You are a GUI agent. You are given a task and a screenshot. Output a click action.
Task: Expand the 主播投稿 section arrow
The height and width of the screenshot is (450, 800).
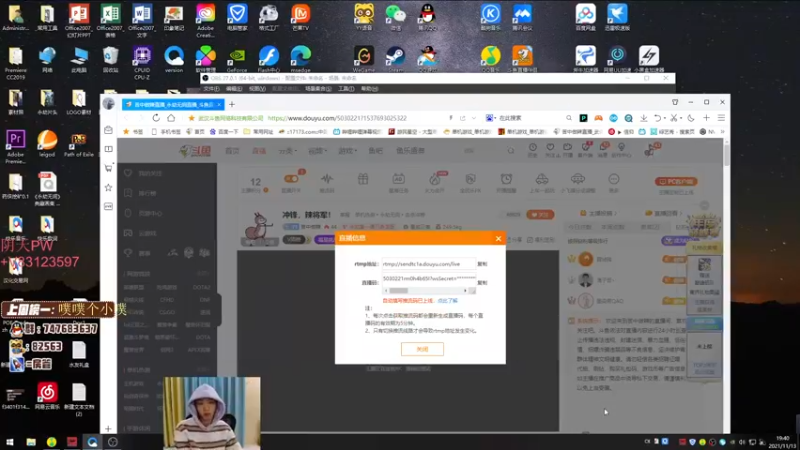point(616,213)
